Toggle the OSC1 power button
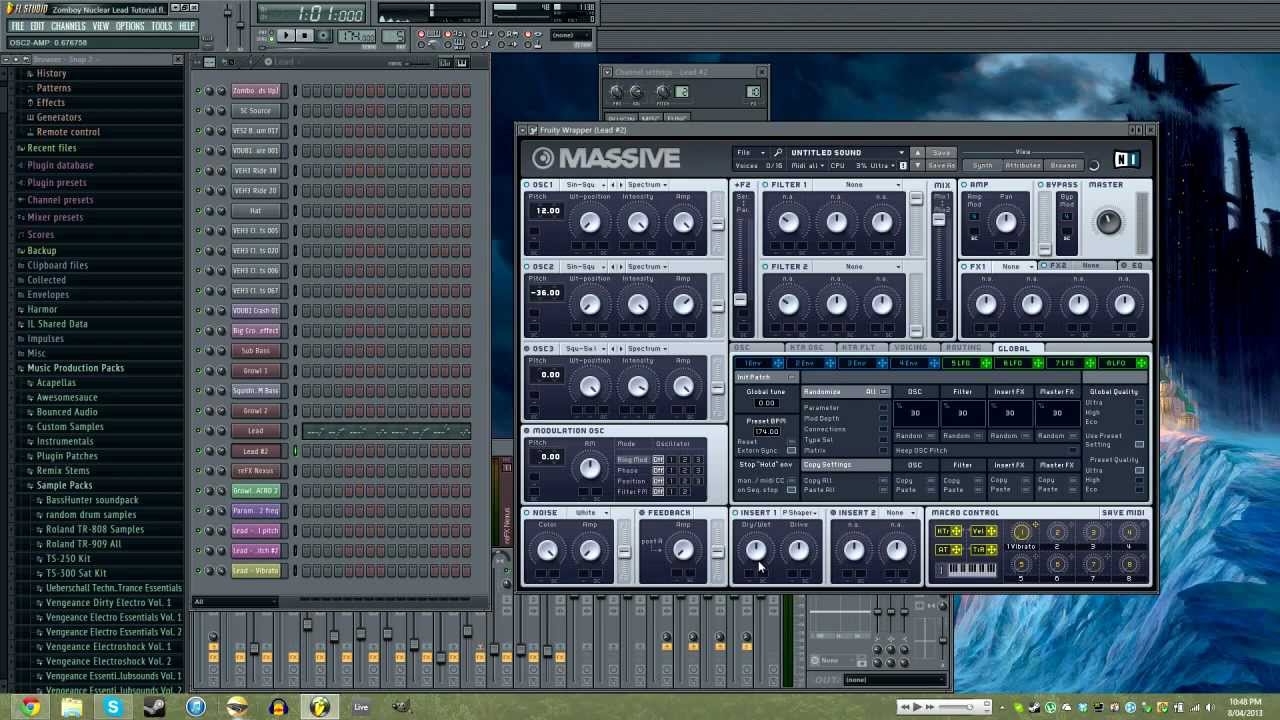 click(527, 185)
